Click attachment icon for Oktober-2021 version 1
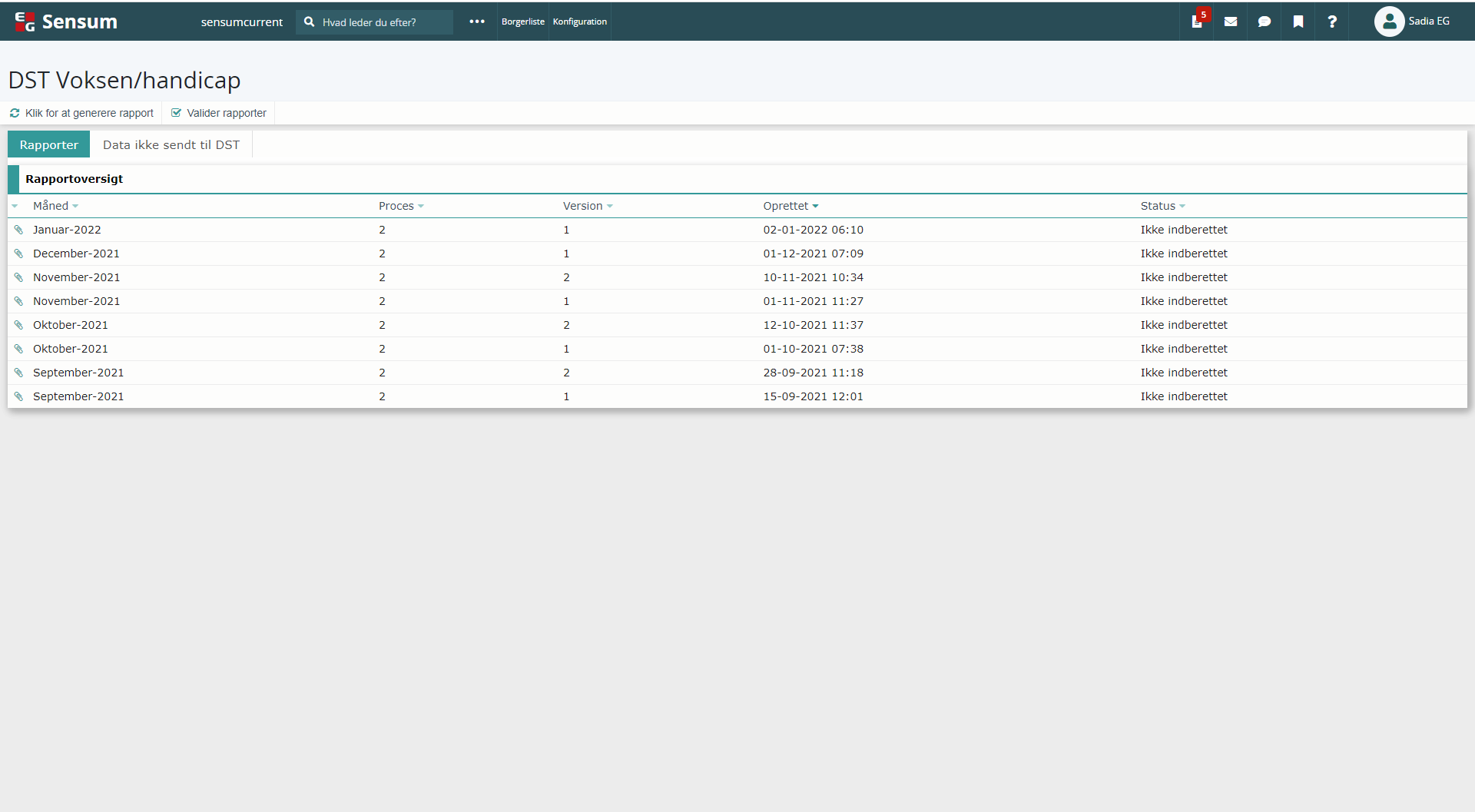Viewport: 1475px width, 812px height. (19, 349)
